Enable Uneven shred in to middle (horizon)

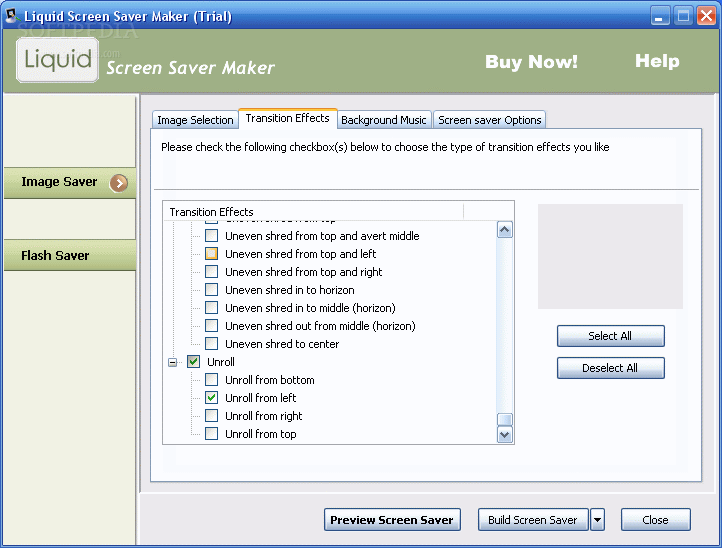click(211, 308)
